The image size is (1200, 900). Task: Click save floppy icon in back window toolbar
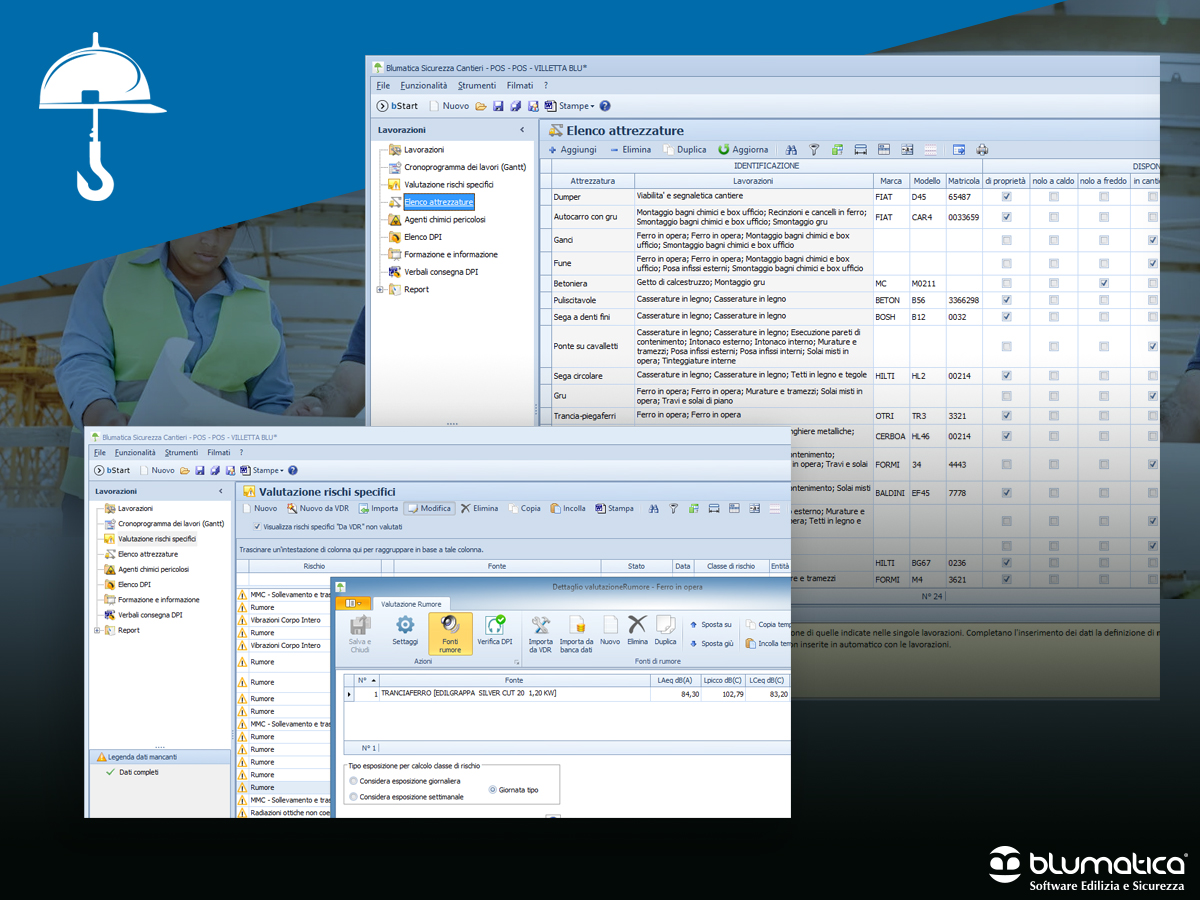(x=498, y=106)
